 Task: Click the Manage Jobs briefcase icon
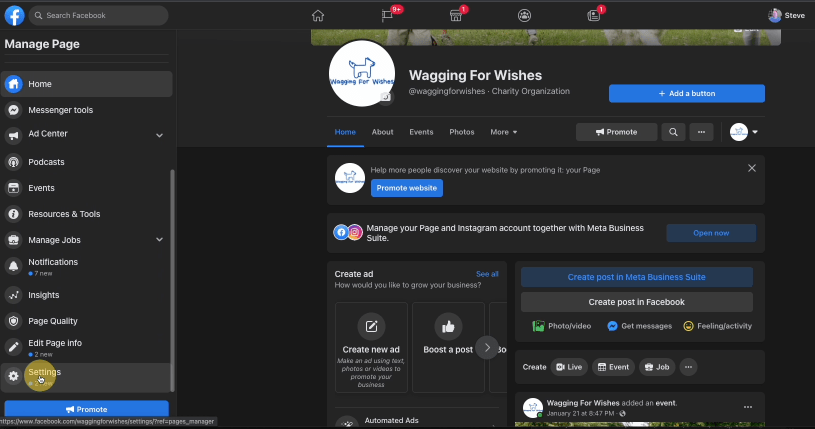[14, 240]
